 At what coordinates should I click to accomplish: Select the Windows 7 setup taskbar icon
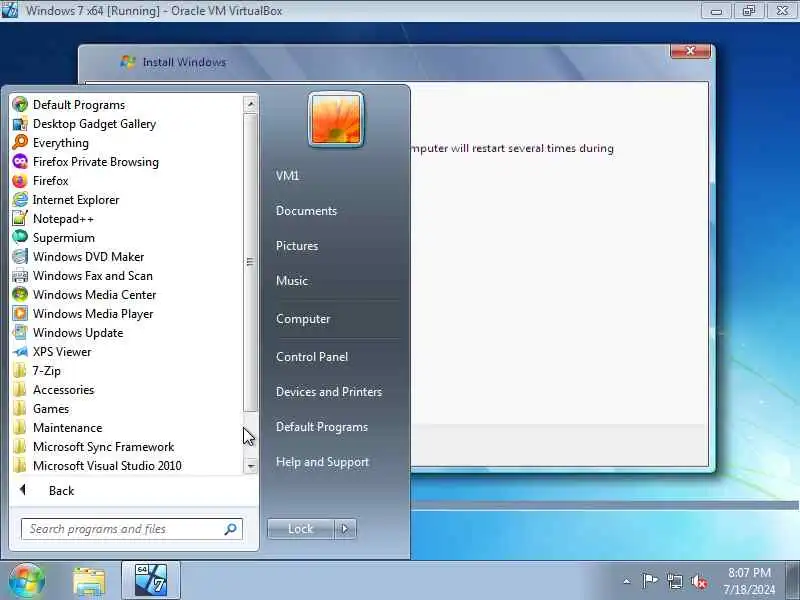[x=151, y=581]
